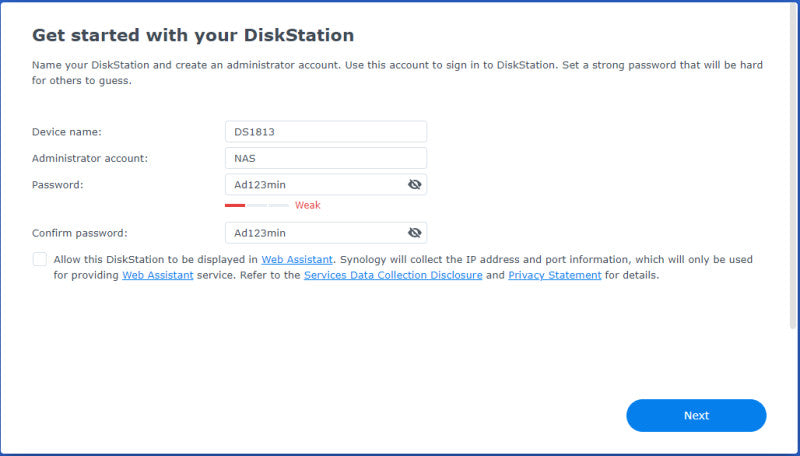Click the vertical scrollbar on the right
The image size is (800, 456).
point(792,166)
